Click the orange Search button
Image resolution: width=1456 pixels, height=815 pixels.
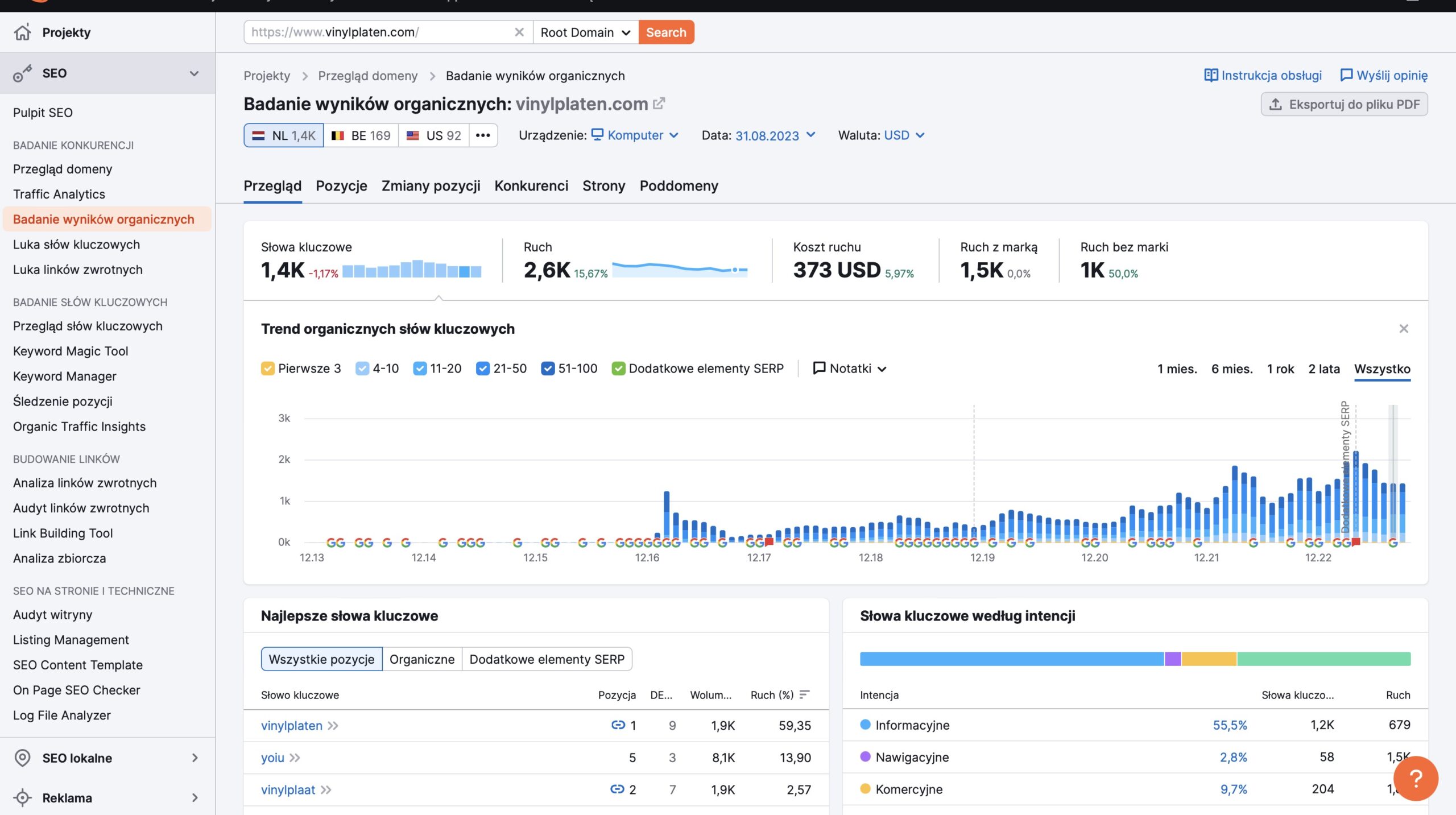[x=666, y=32]
